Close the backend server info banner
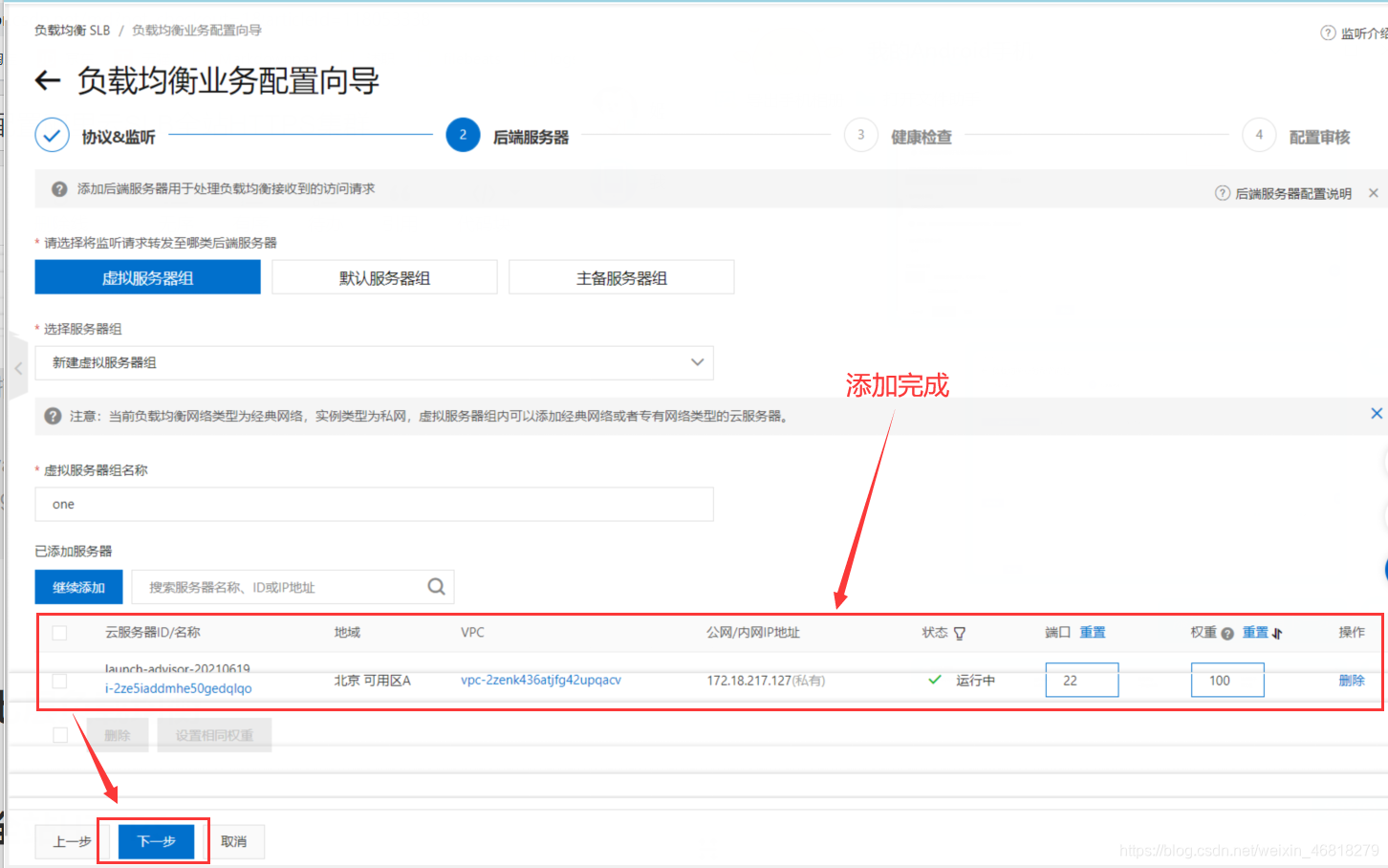1388x868 pixels. tap(1374, 193)
